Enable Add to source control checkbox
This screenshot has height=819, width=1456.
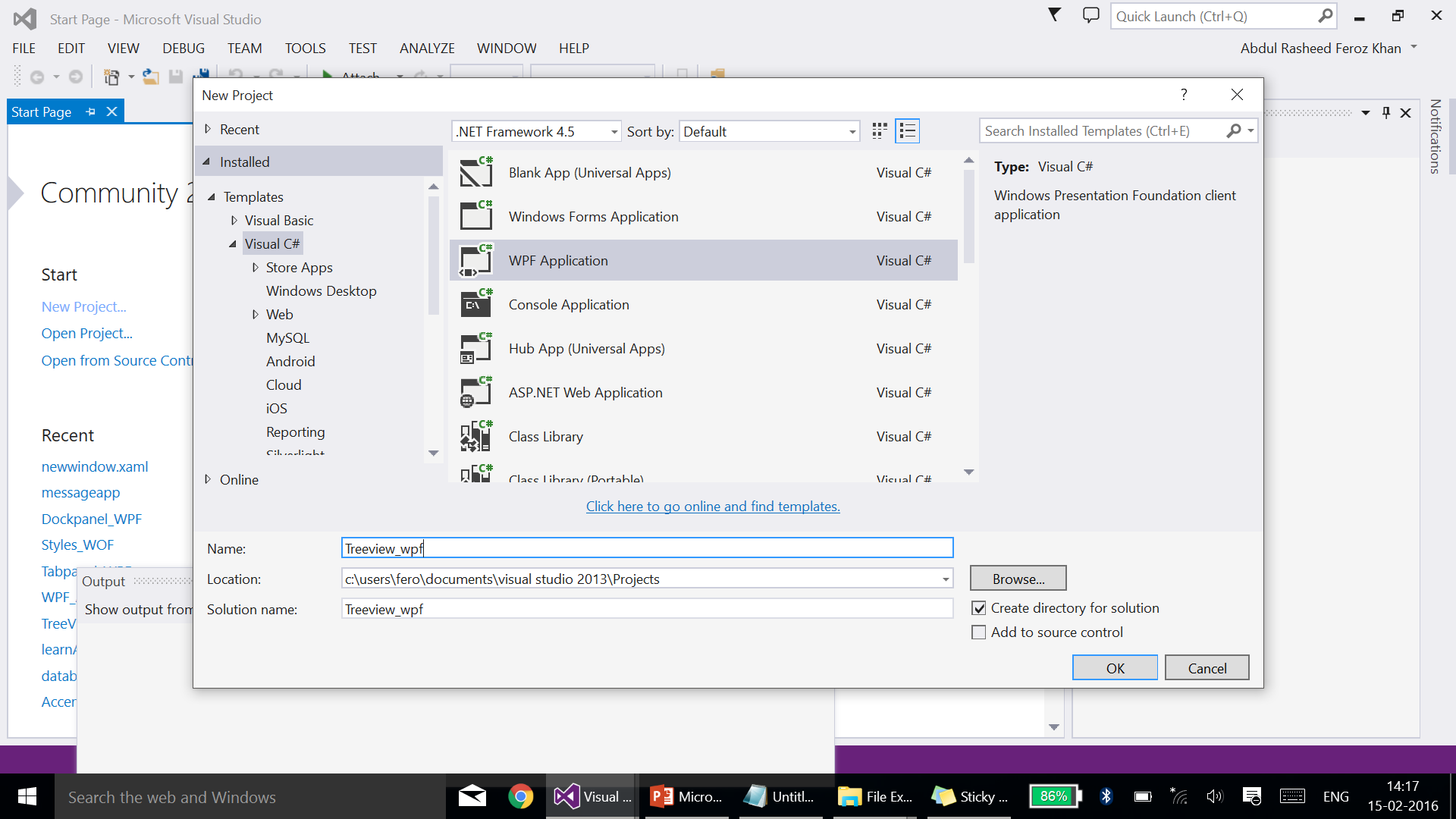979,632
